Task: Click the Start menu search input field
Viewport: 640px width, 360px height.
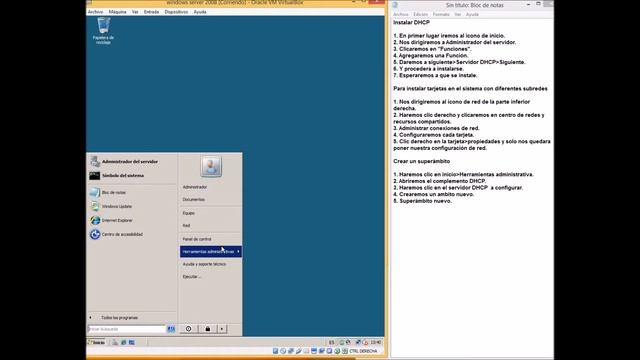Action: tap(127, 329)
